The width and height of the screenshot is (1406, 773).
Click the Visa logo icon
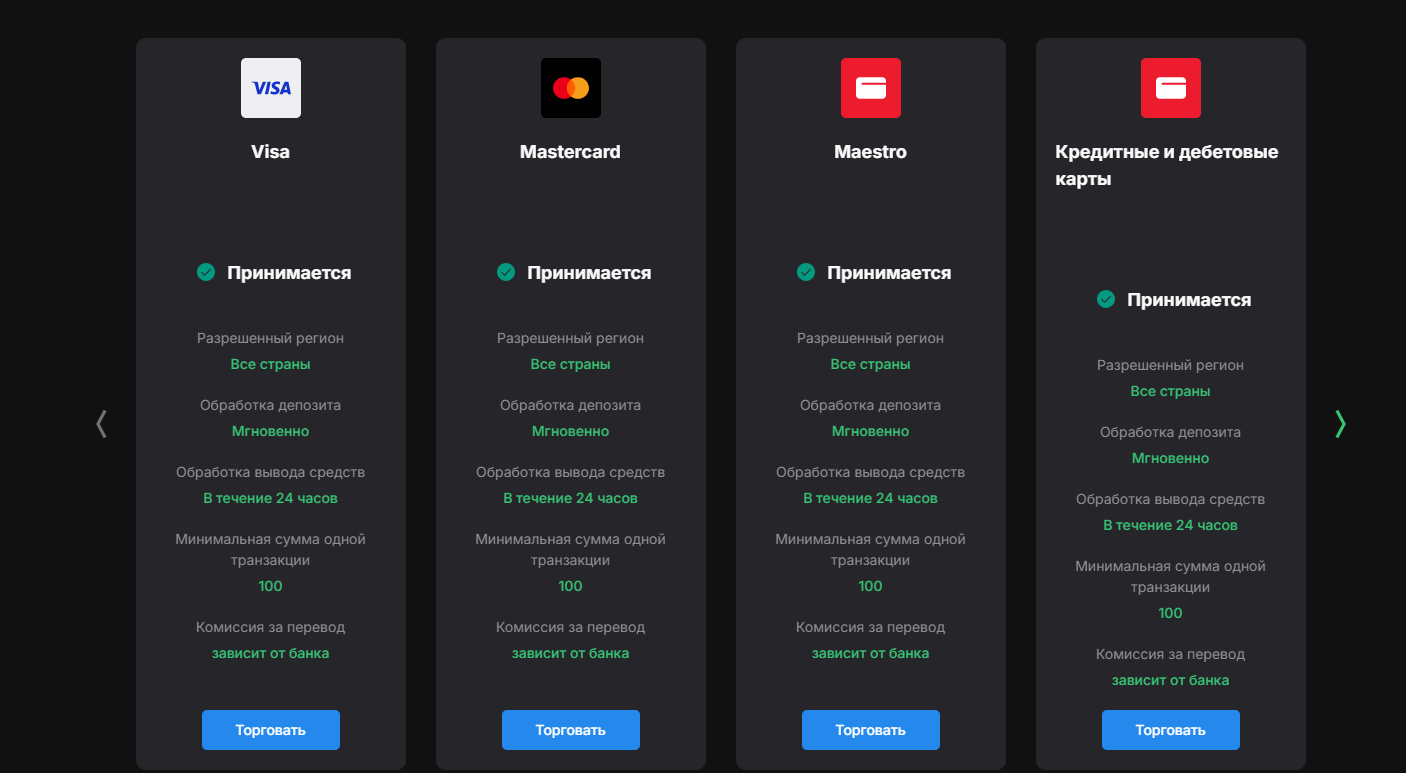[271, 88]
